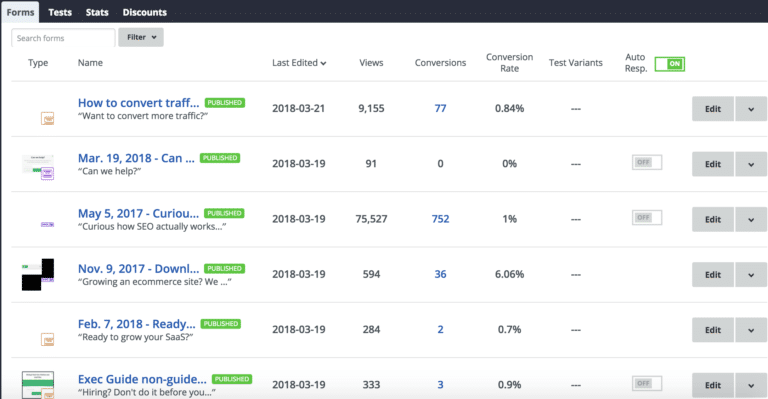
Task: Click the orange type icon for Feb. 7, 2018 form
Action: 48,339
